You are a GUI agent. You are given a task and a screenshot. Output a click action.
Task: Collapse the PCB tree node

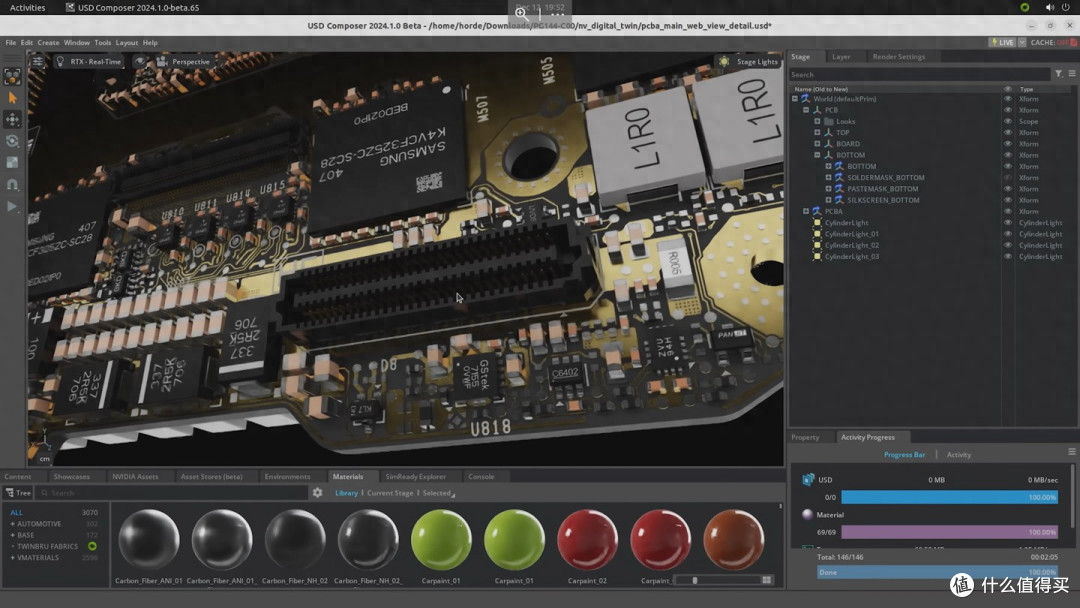point(806,110)
